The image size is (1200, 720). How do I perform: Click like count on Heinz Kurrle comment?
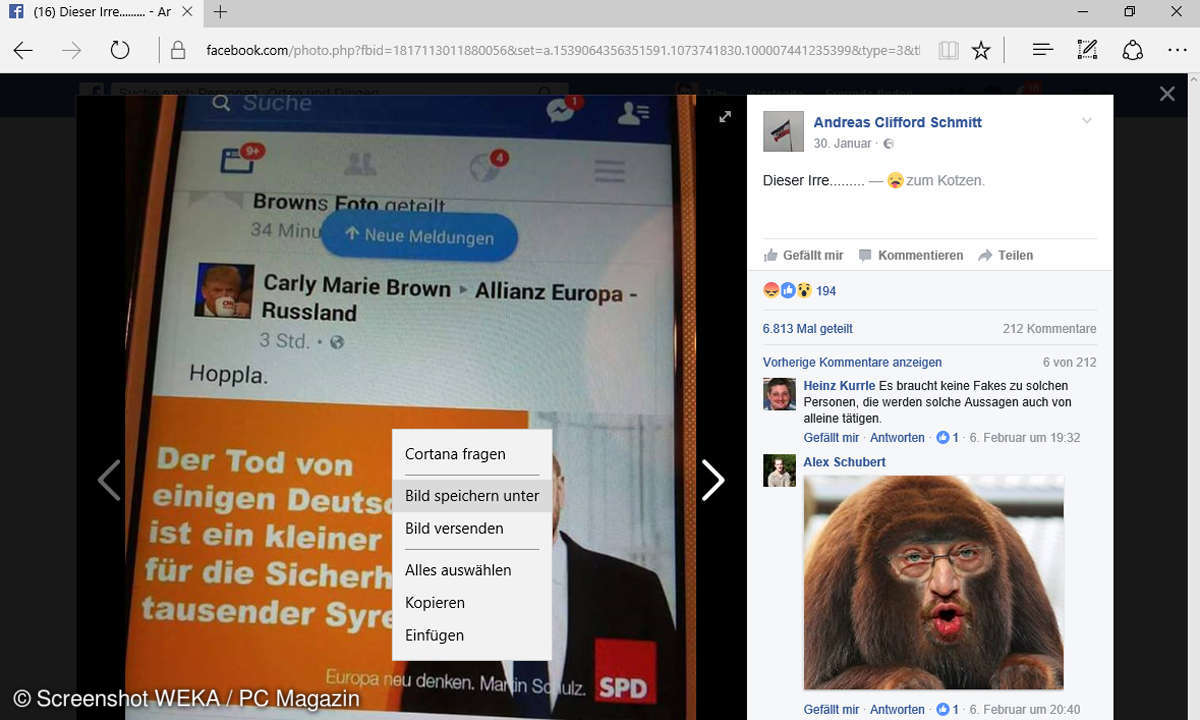pos(947,438)
